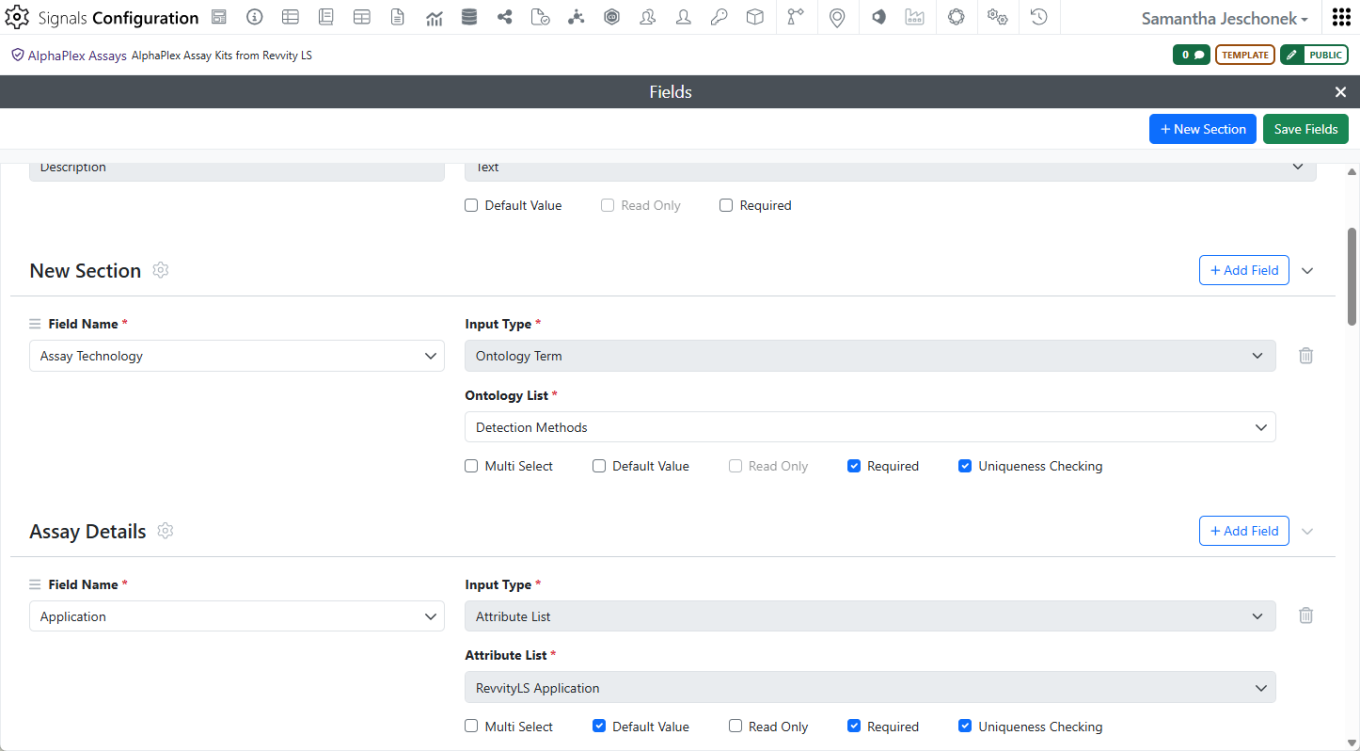The height and width of the screenshot is (751, 1360).
Task: Open the molecule network icon in toolbar
Action: [576, 17]
